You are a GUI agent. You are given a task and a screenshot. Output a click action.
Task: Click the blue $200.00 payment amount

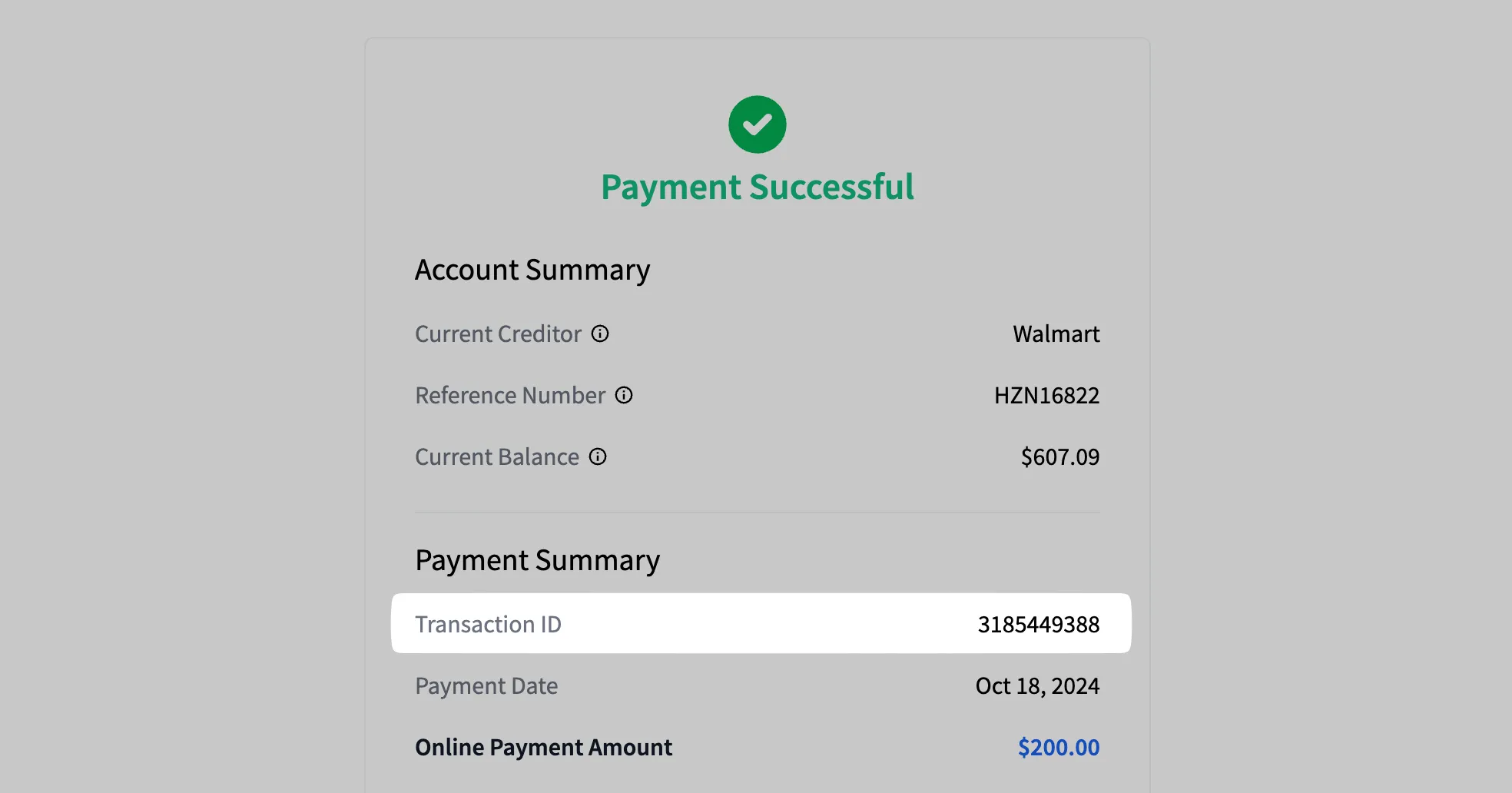tap(1058, 748)
